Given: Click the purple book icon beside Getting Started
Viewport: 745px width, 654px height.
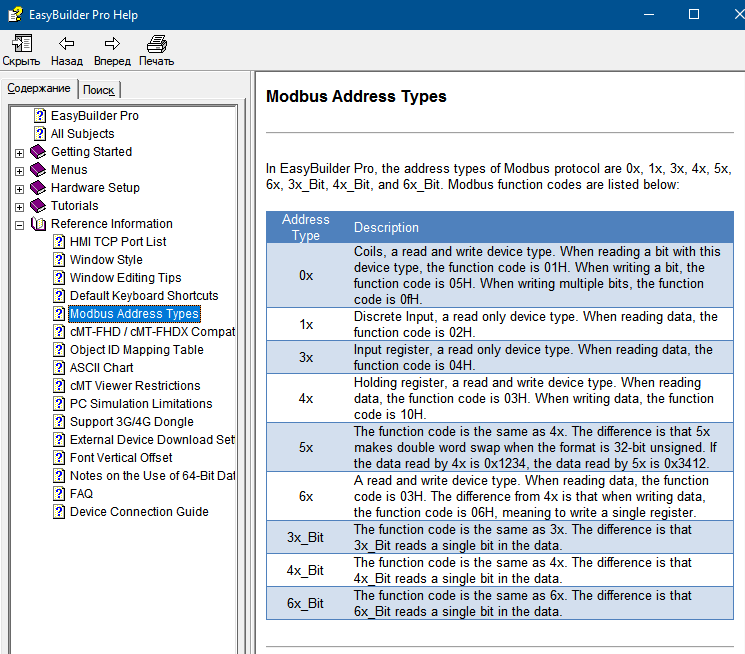Looking at the screenshot, I should click(x=38, y=152).
